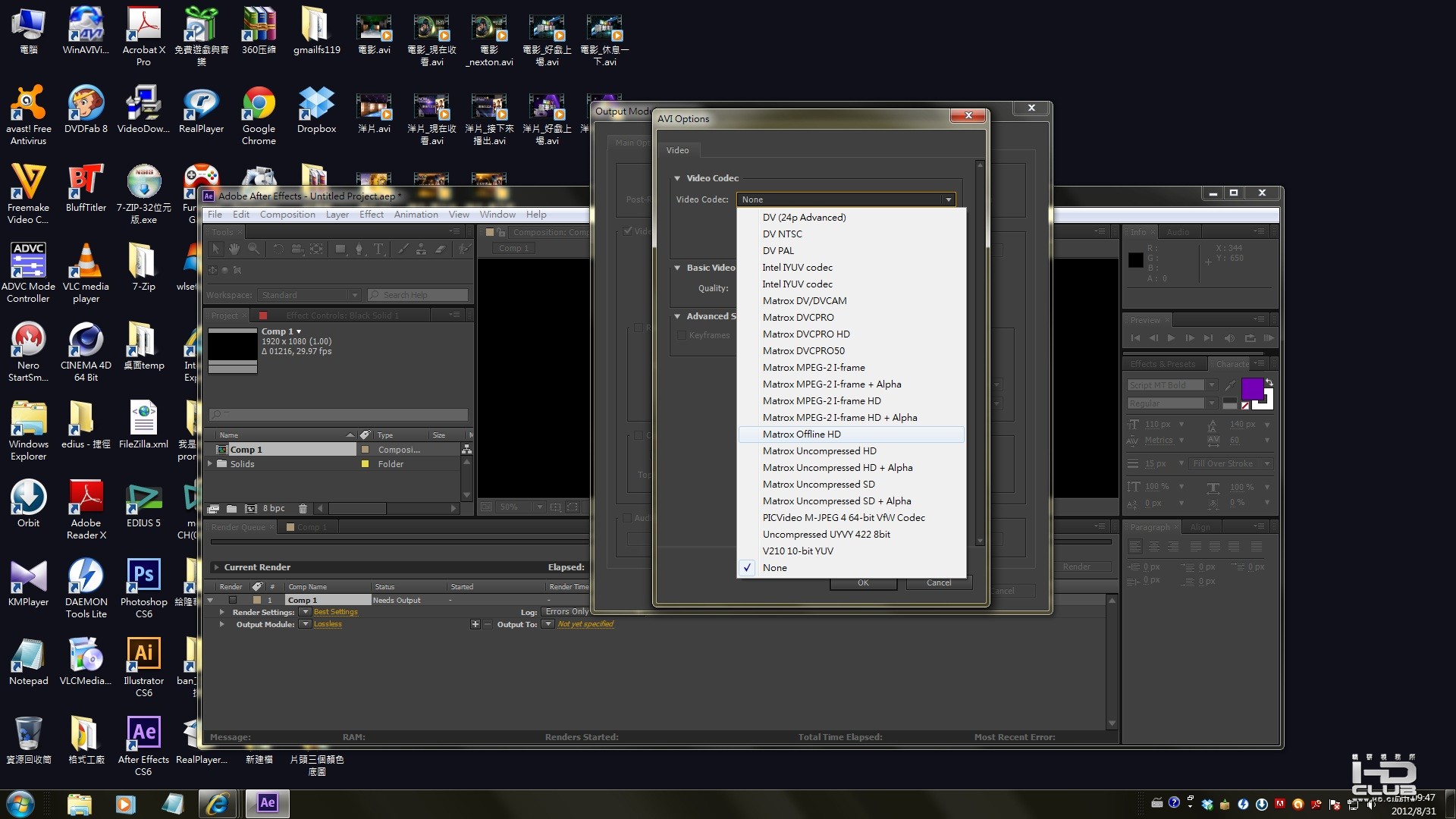Toggle the Keyframes checkbox in AVI Options
This screenshot has width=1456, height=819.
[x=681, y=335]
